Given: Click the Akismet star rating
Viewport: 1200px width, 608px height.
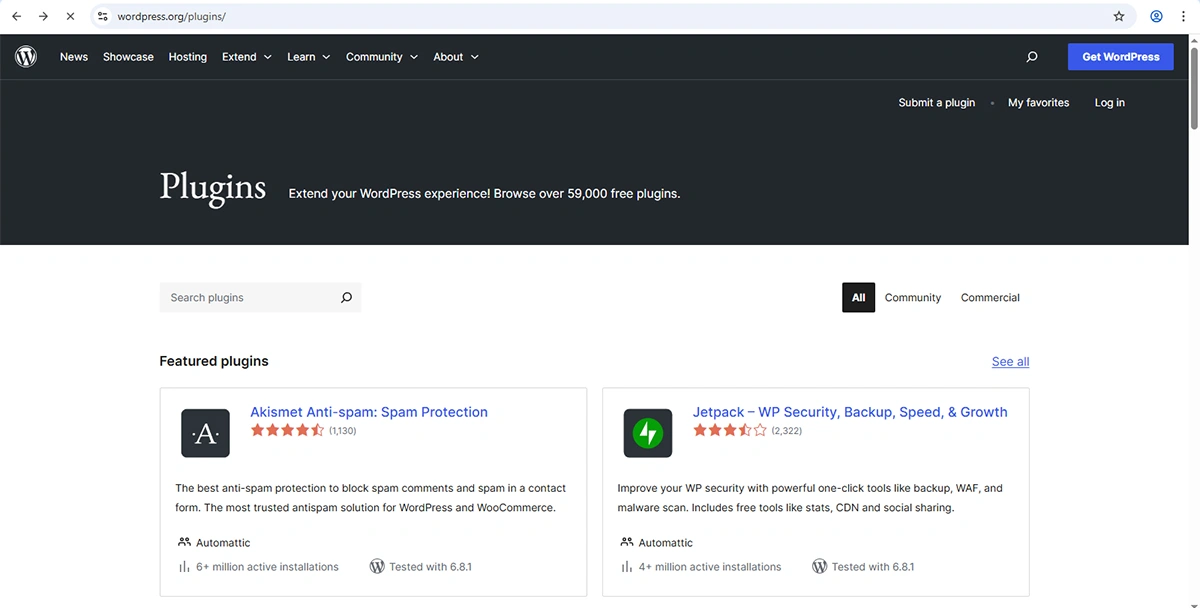Looking at the screenshot, I should coord(287,431).
